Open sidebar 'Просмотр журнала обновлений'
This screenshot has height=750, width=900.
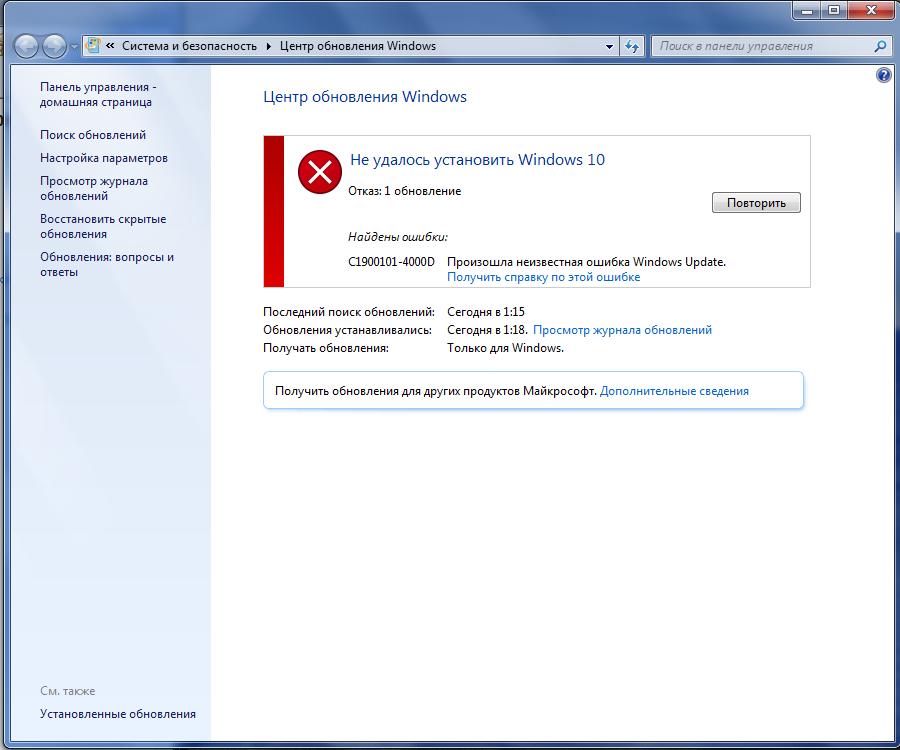[94, 188]
